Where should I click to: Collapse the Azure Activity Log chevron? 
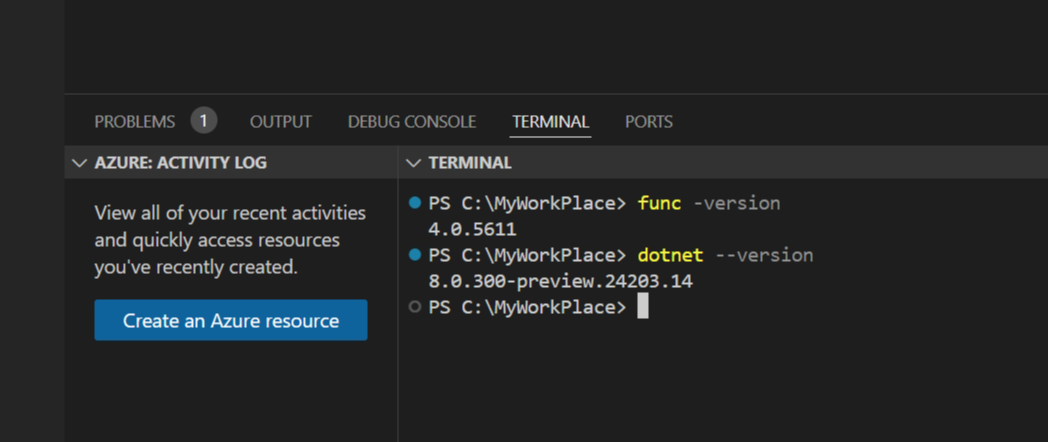(x=80, y=162)
